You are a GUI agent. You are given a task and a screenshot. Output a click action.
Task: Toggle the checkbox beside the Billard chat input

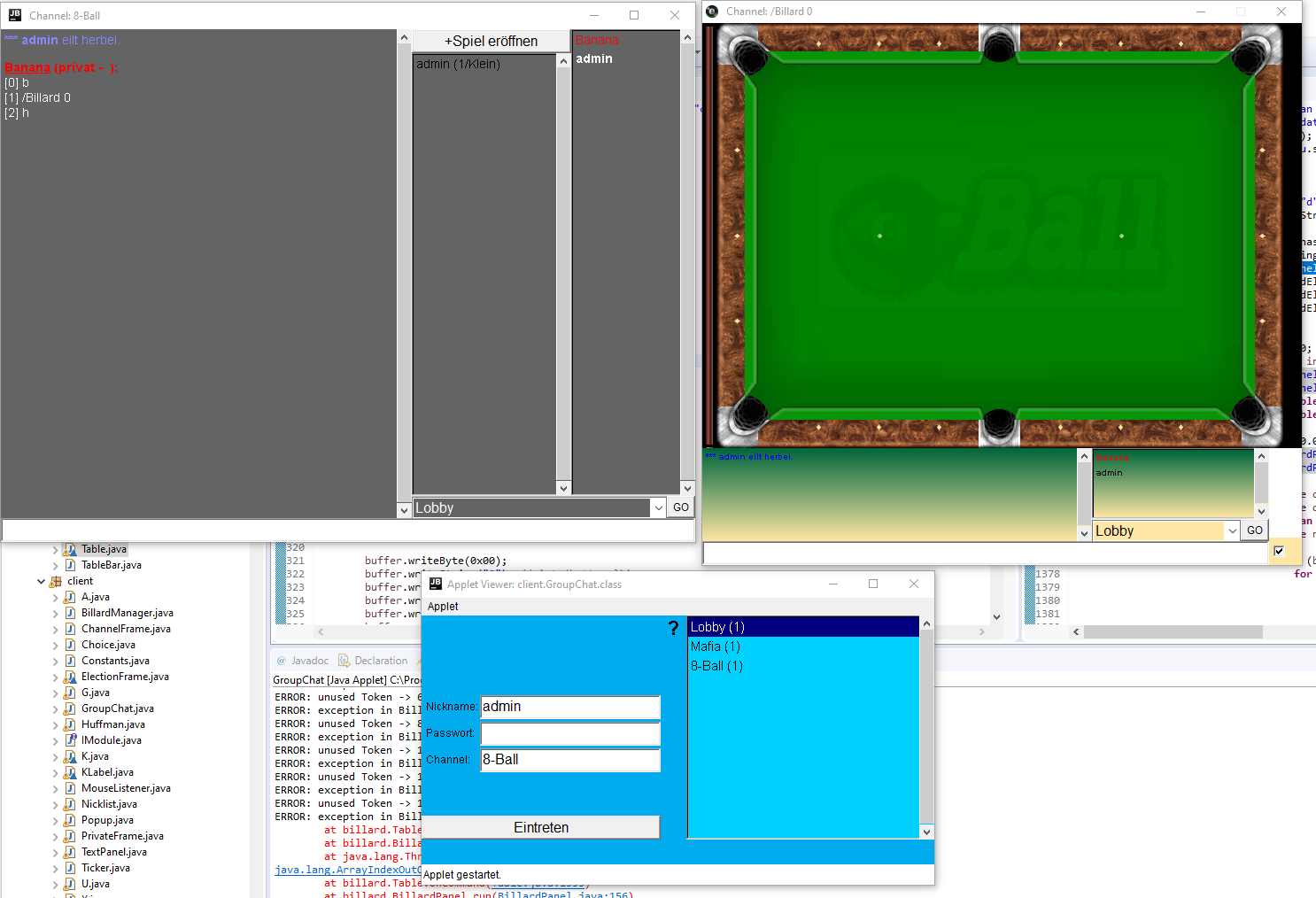(x=1279, y=551)
